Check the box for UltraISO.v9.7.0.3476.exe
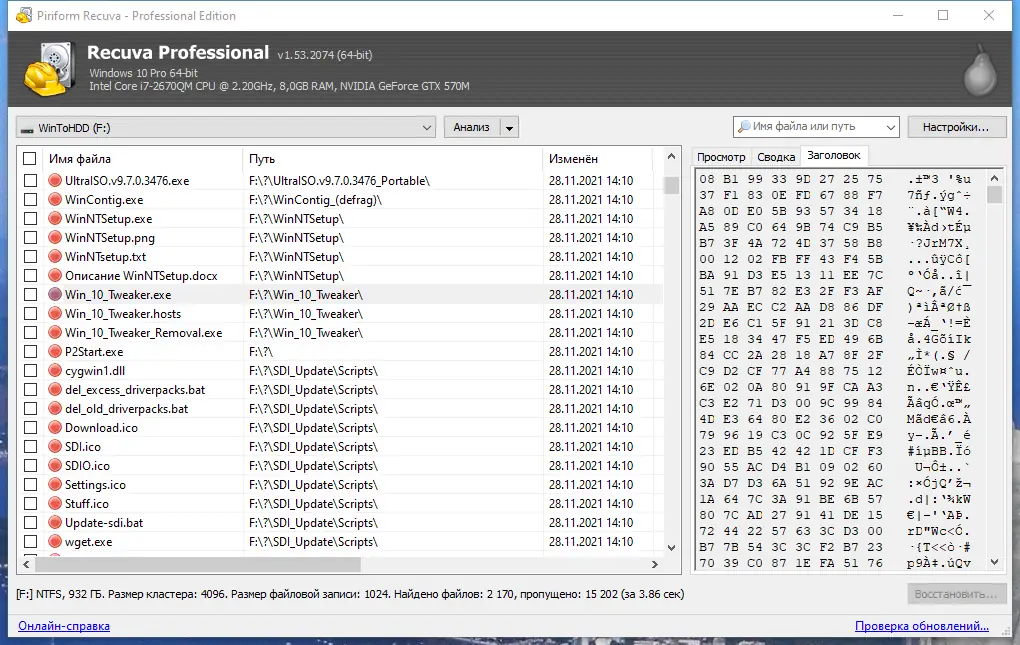 click(x=30, y=181)
